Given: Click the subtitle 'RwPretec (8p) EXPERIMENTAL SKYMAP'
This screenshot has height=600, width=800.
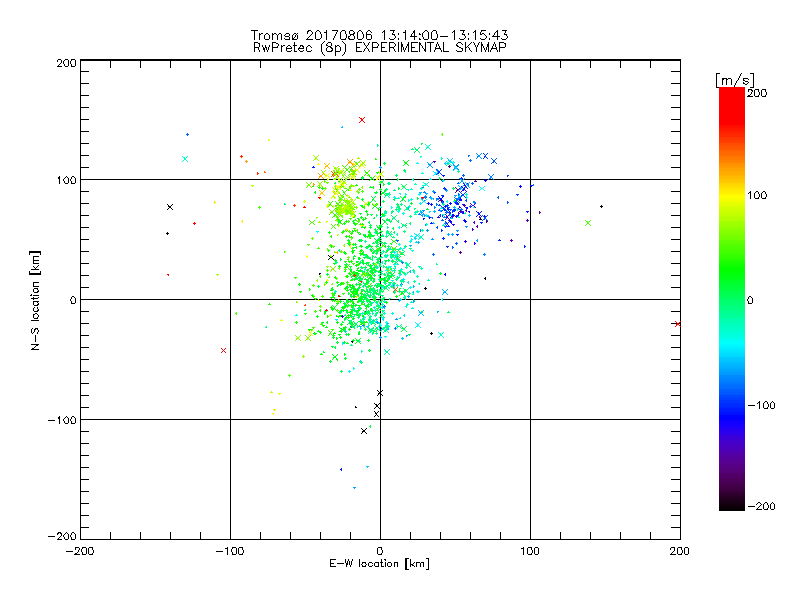Looking at the screenshot, I should coord(380,47).
